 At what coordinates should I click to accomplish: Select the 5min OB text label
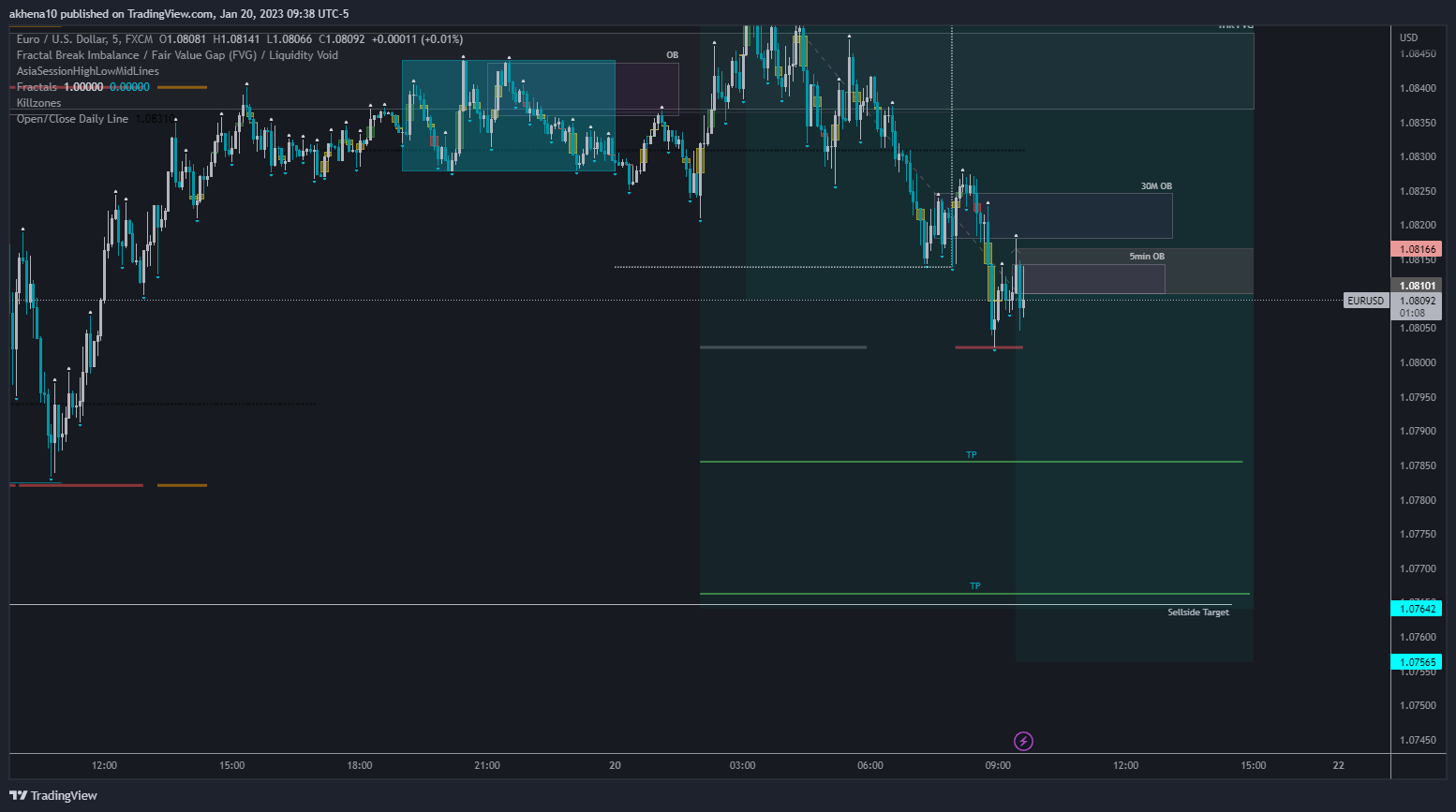(x=1147, y=257)
